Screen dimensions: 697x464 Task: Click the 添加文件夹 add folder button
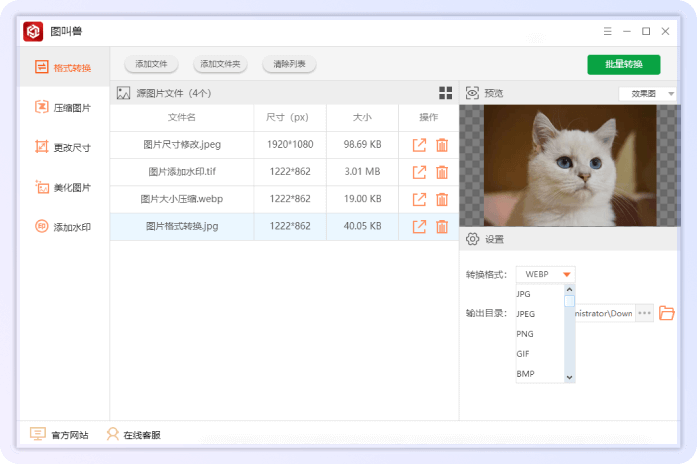point(220,64)
